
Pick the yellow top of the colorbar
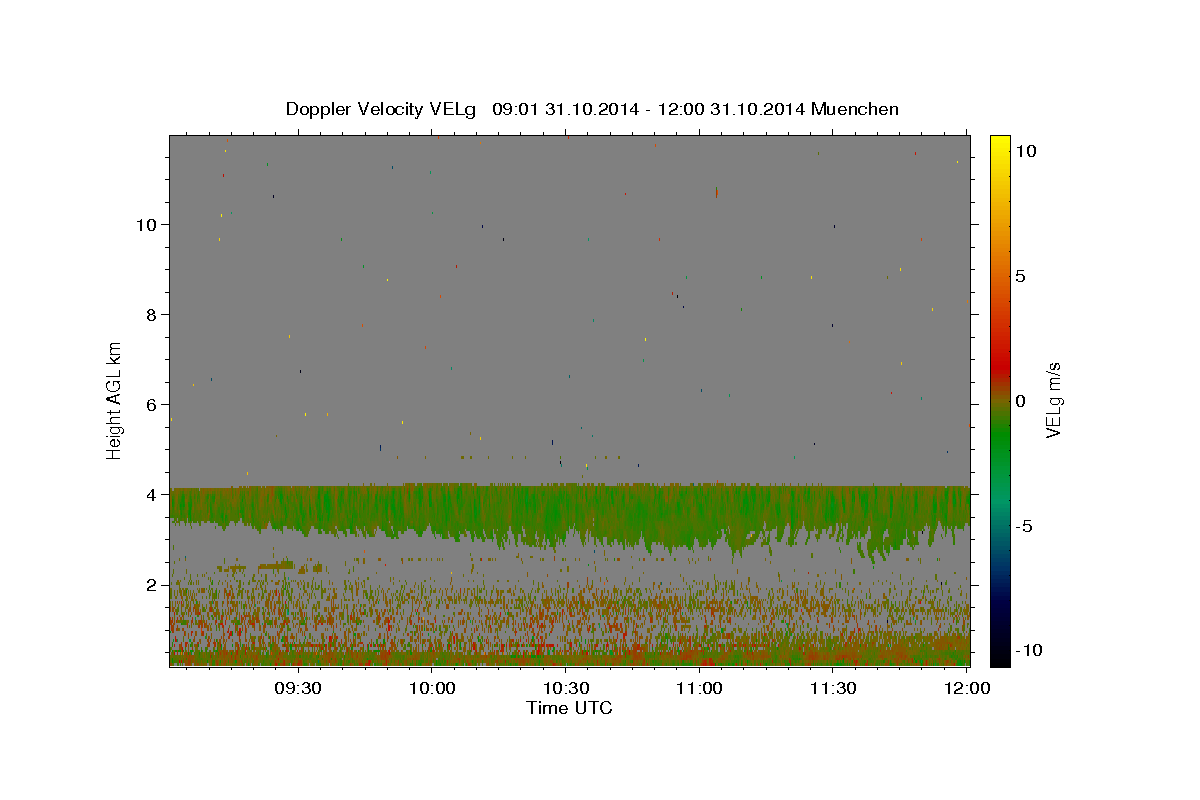click(x=999, y=145)
